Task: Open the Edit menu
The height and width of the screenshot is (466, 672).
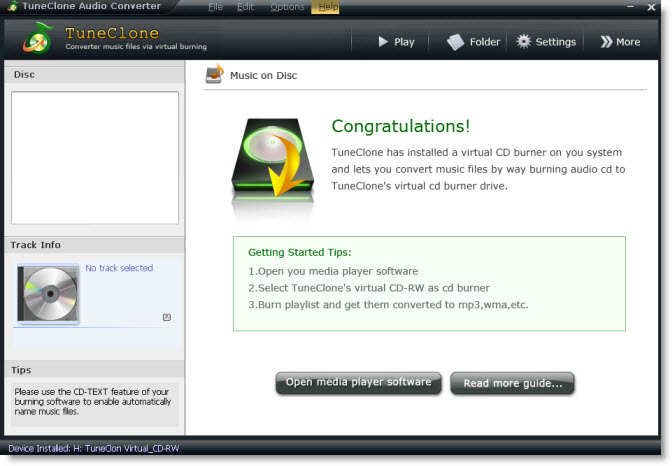Action: tap(245, 7)
